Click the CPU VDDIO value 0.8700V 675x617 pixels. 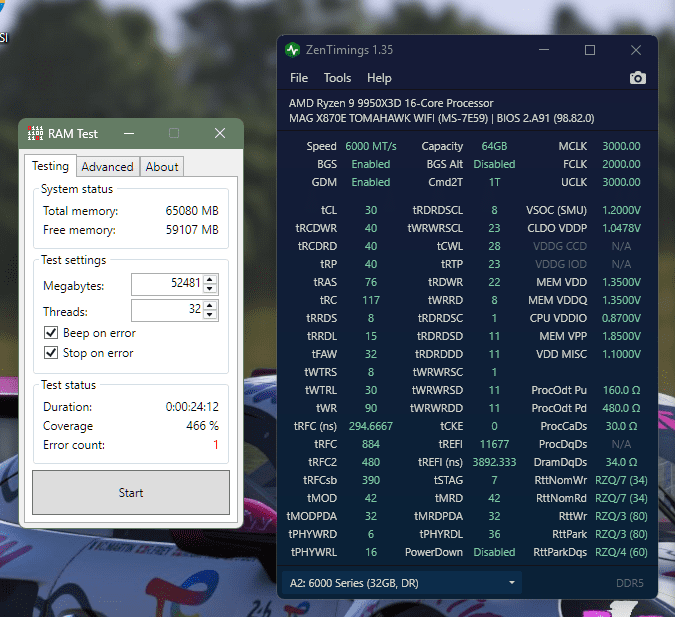tap(621, 318)
